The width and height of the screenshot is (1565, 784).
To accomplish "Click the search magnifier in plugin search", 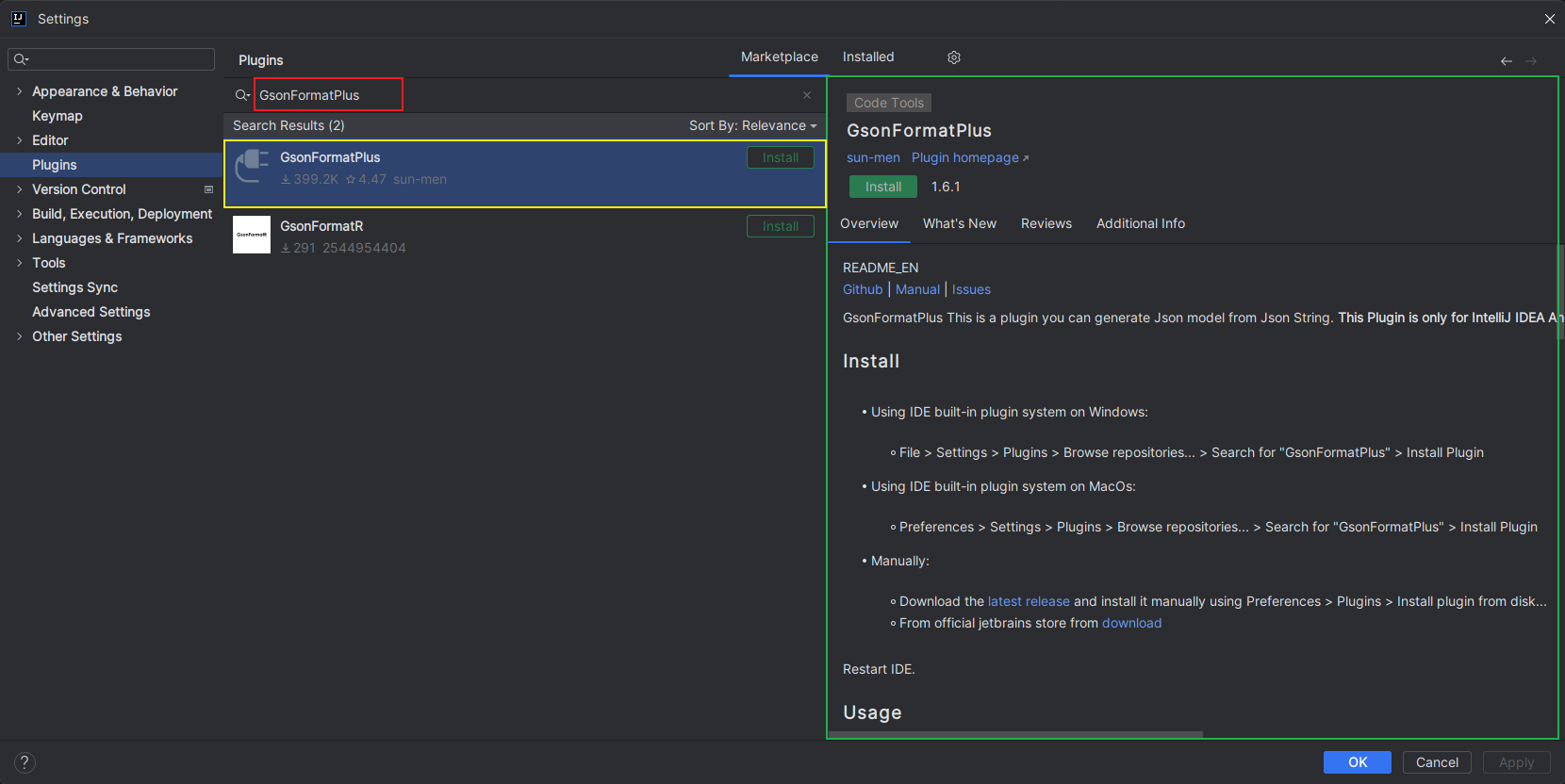I will (242, 95).
